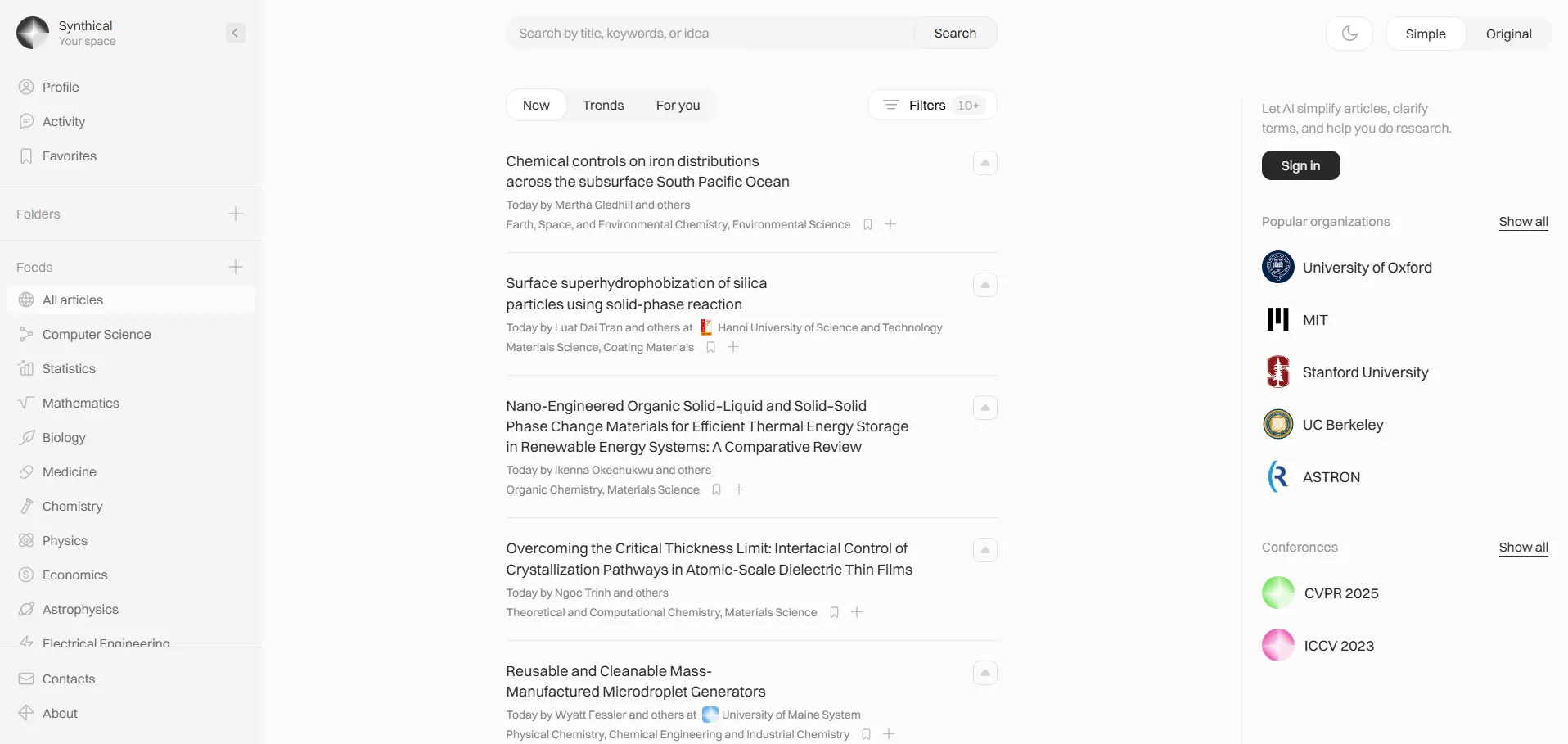This screenshot has width=1568, height=744.
Task: Show all conferences
Action: (1523, 548)
